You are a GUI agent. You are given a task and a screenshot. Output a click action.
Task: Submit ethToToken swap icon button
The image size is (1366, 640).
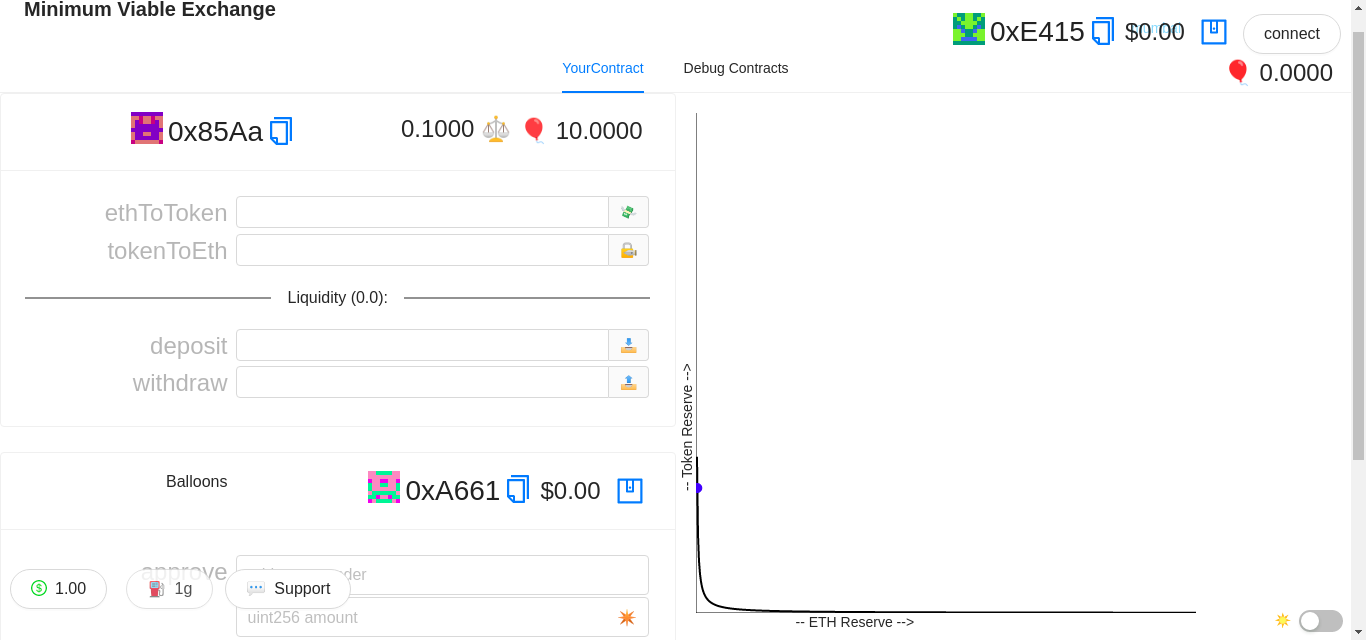pyautogui.click(x=628, y=212)
